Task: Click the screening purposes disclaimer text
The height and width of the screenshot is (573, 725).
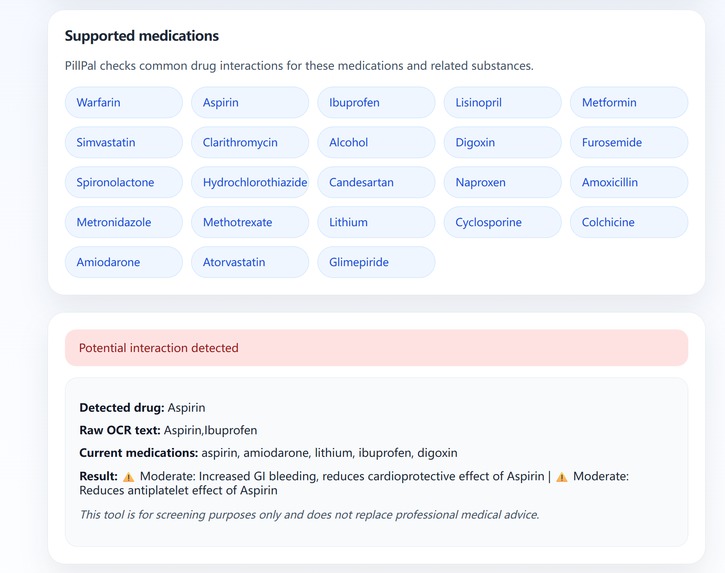Action: coord(309,515)
